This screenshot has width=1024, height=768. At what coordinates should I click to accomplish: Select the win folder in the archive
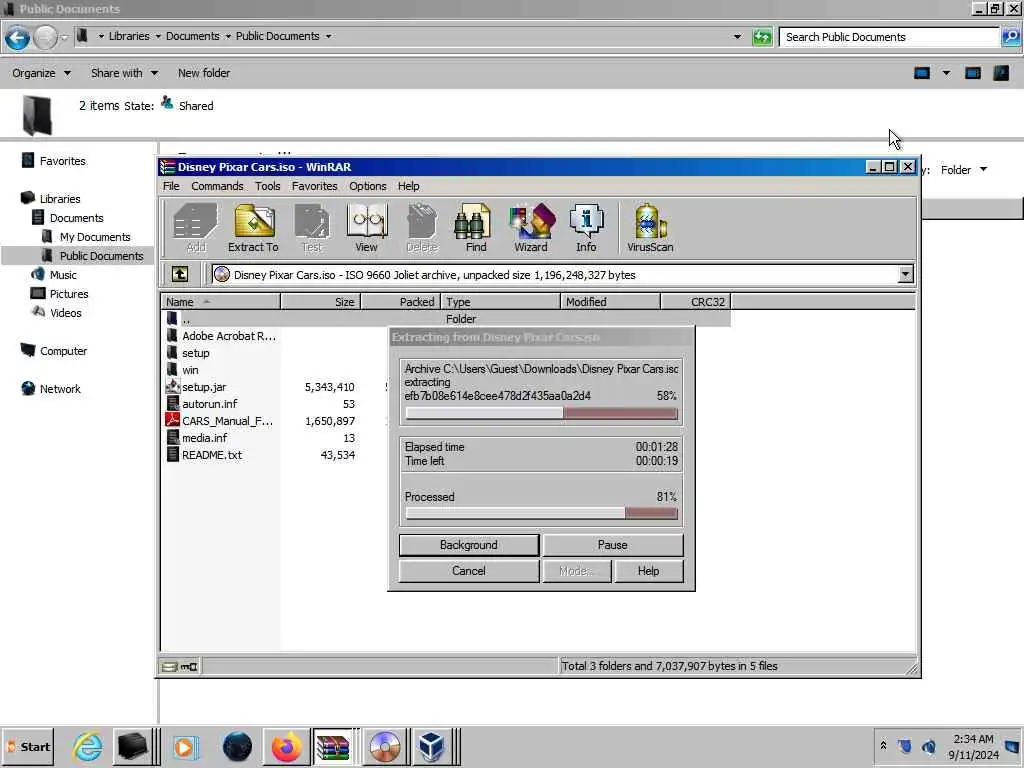[189, 370]
